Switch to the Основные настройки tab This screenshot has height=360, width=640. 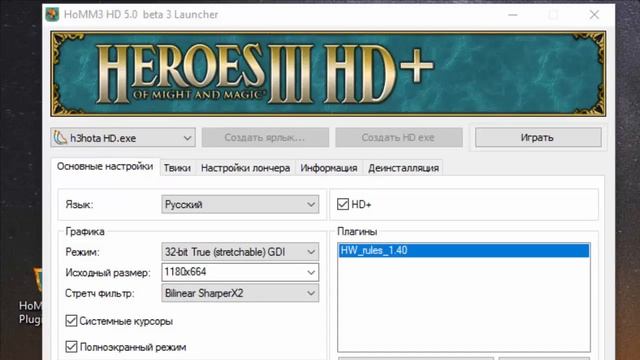pos(105,167)
